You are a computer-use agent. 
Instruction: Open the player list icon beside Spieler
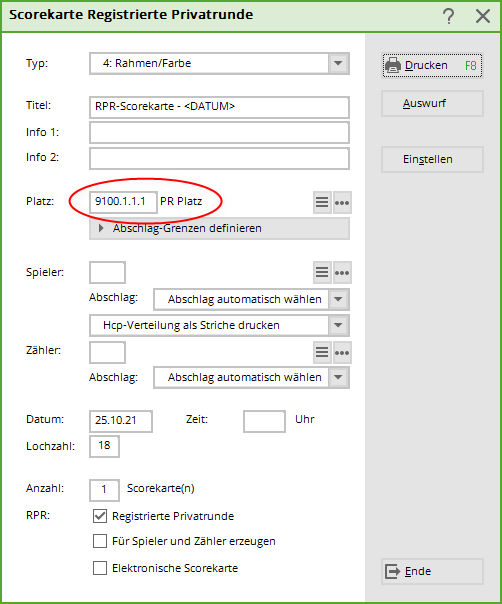point(322,272)
